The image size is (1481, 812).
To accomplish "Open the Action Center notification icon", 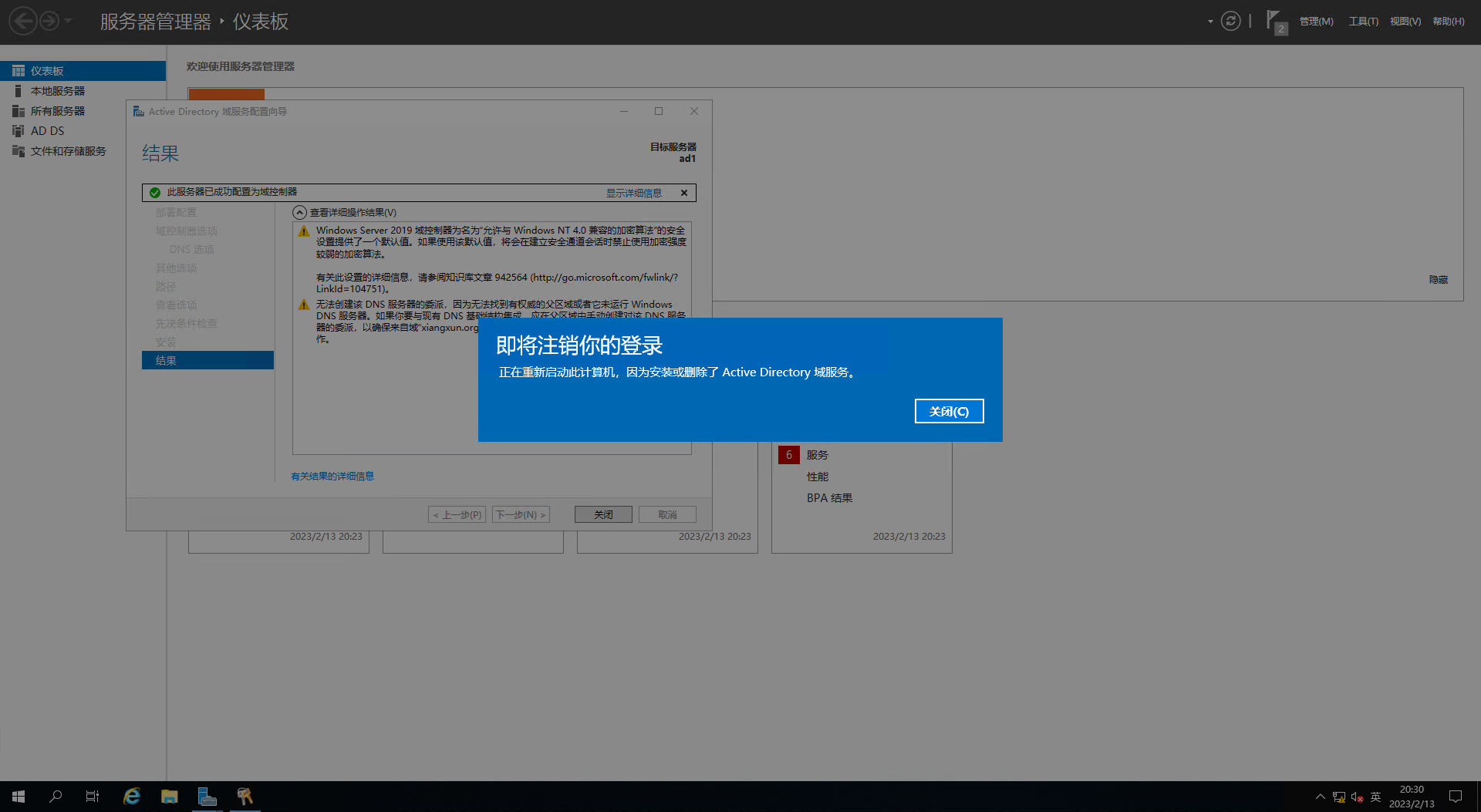I will point(1456,797).
